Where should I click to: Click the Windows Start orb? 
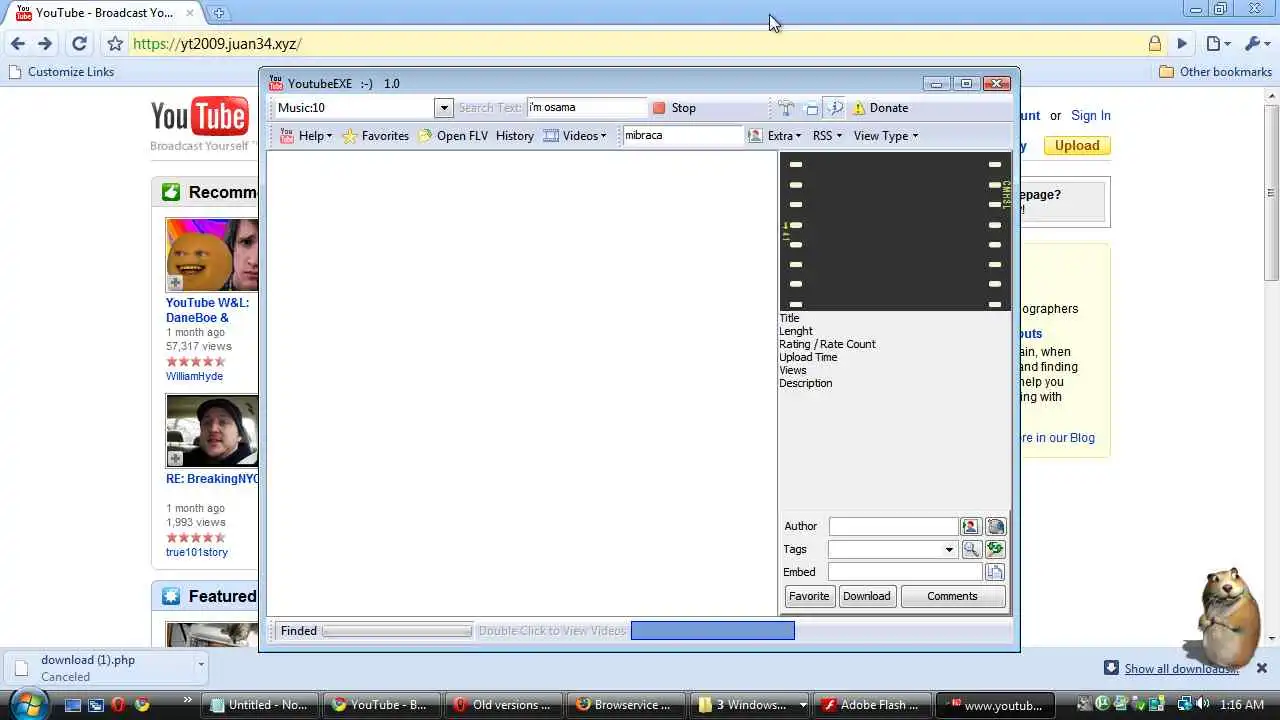(x=27, y=703)
